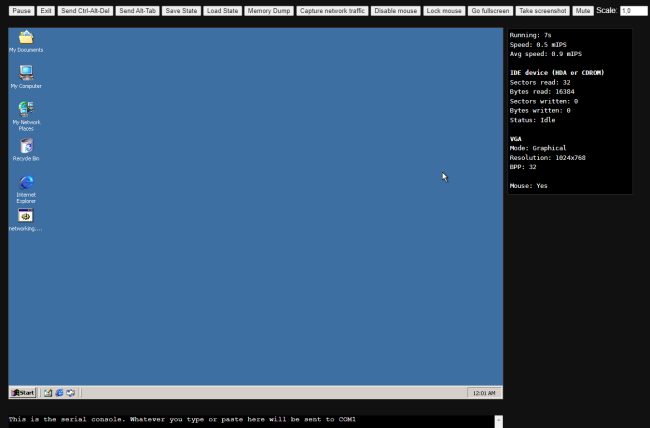Click the Memory Dump button
Screen dimensions: 650x428
pos(269,11)
